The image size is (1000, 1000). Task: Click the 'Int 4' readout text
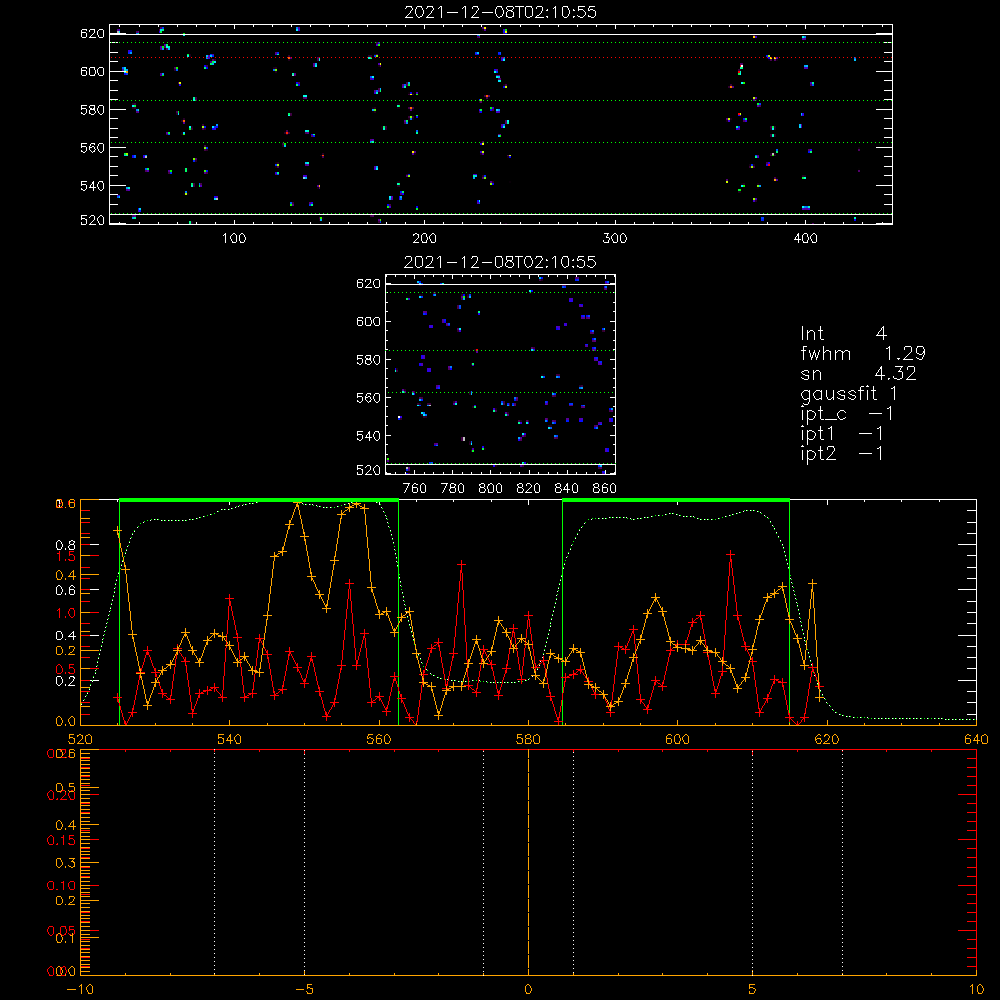click(x=843, y=334)
